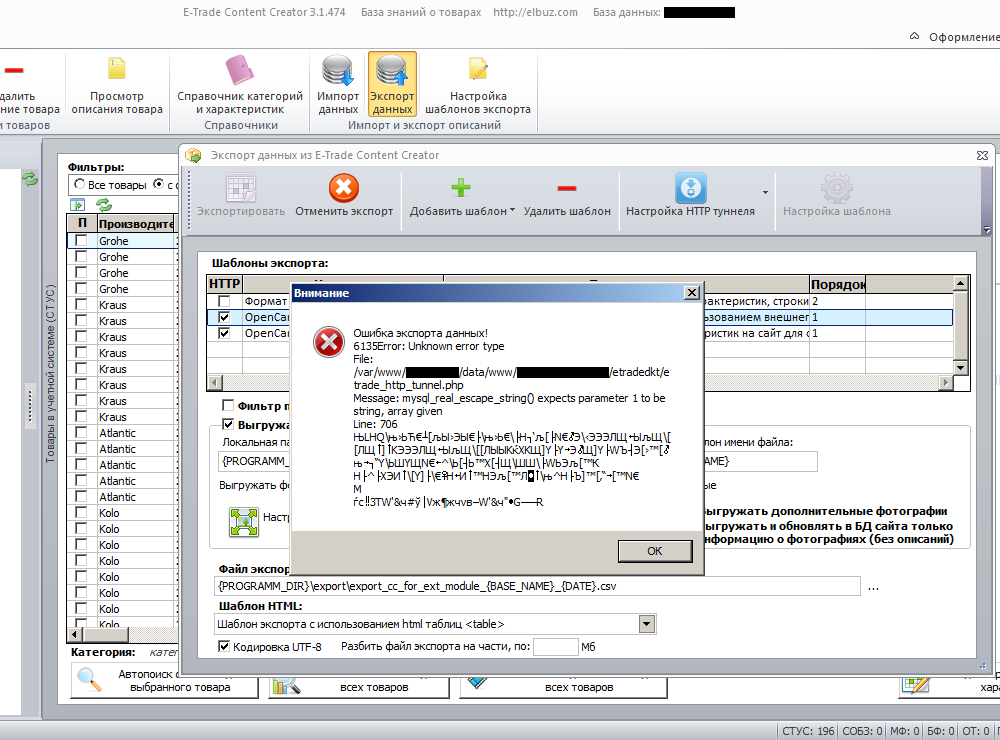Toggle HTTP checkbox of 'Формат' template row
This screenshot has width=1000, height=740.
(x=224, y=300)
